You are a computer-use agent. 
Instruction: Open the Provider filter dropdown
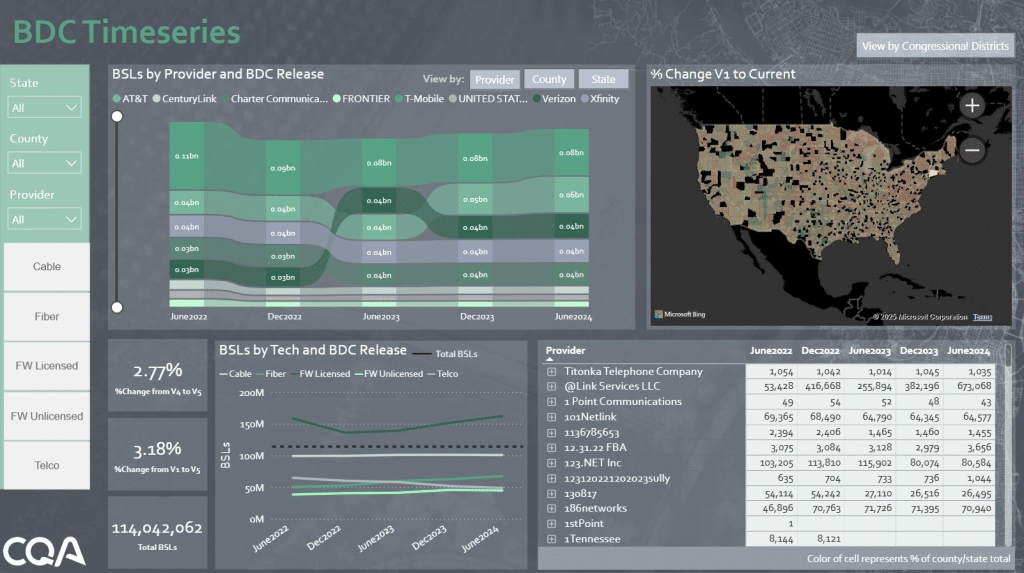coord(44,220)
